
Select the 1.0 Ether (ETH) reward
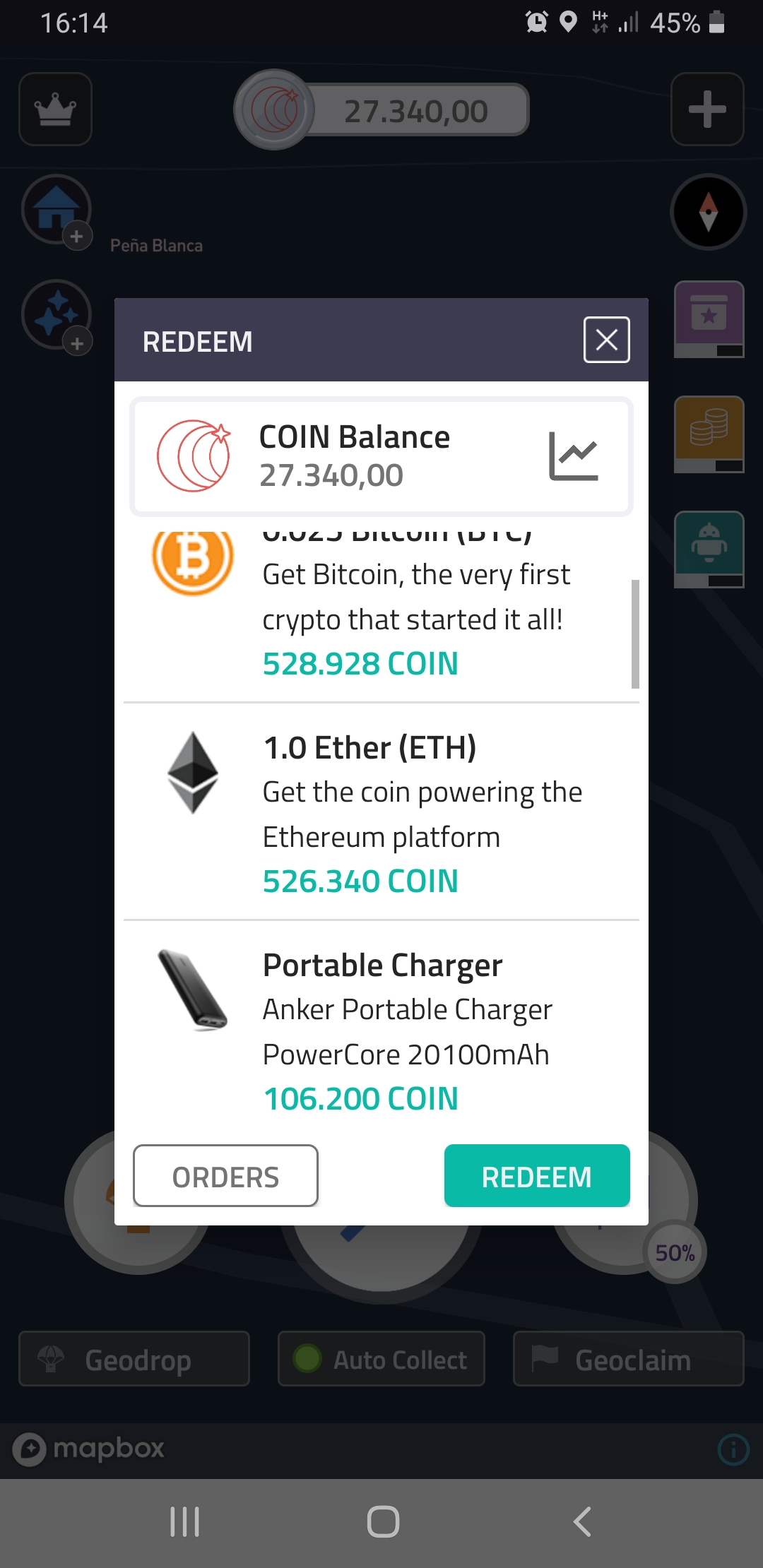(381, 812)
